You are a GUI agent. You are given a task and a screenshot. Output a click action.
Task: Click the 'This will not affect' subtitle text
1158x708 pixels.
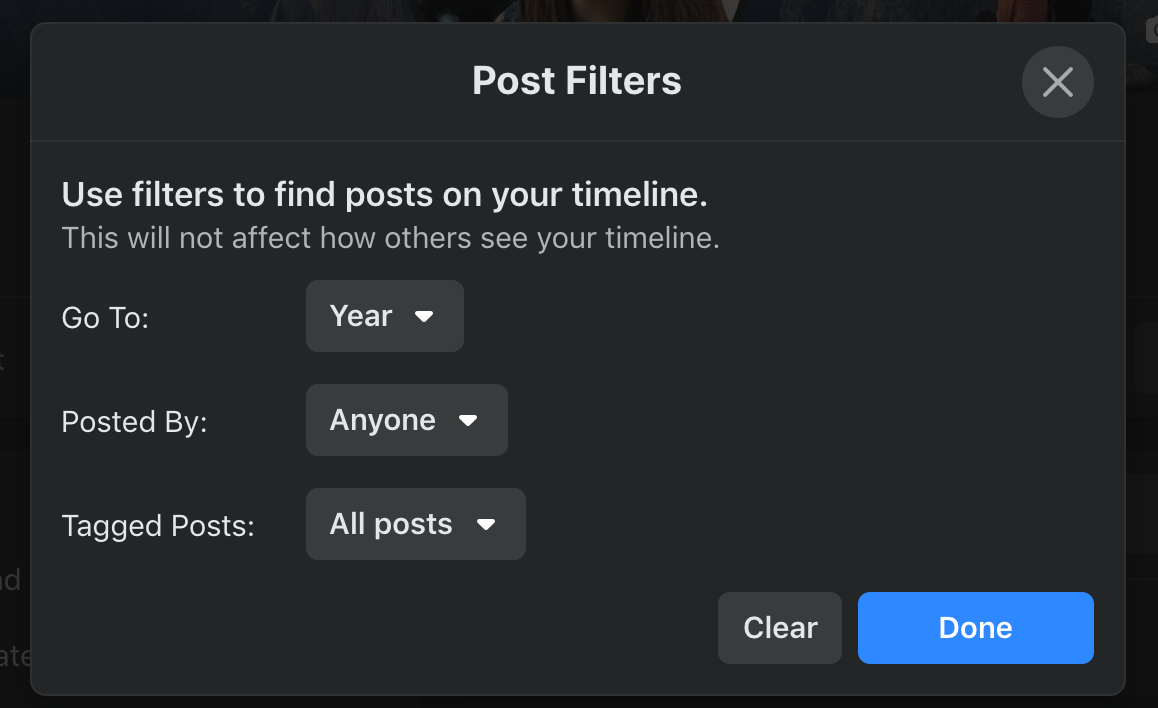pyautogui.click(x=390, y=239)
